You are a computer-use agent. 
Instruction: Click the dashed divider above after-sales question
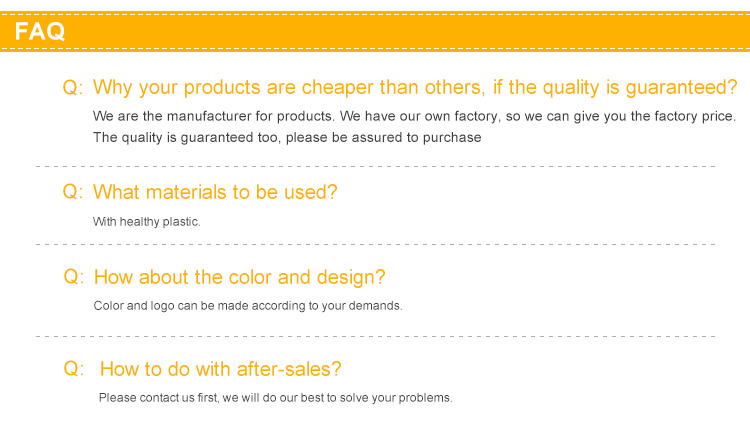tap(375, 337)
